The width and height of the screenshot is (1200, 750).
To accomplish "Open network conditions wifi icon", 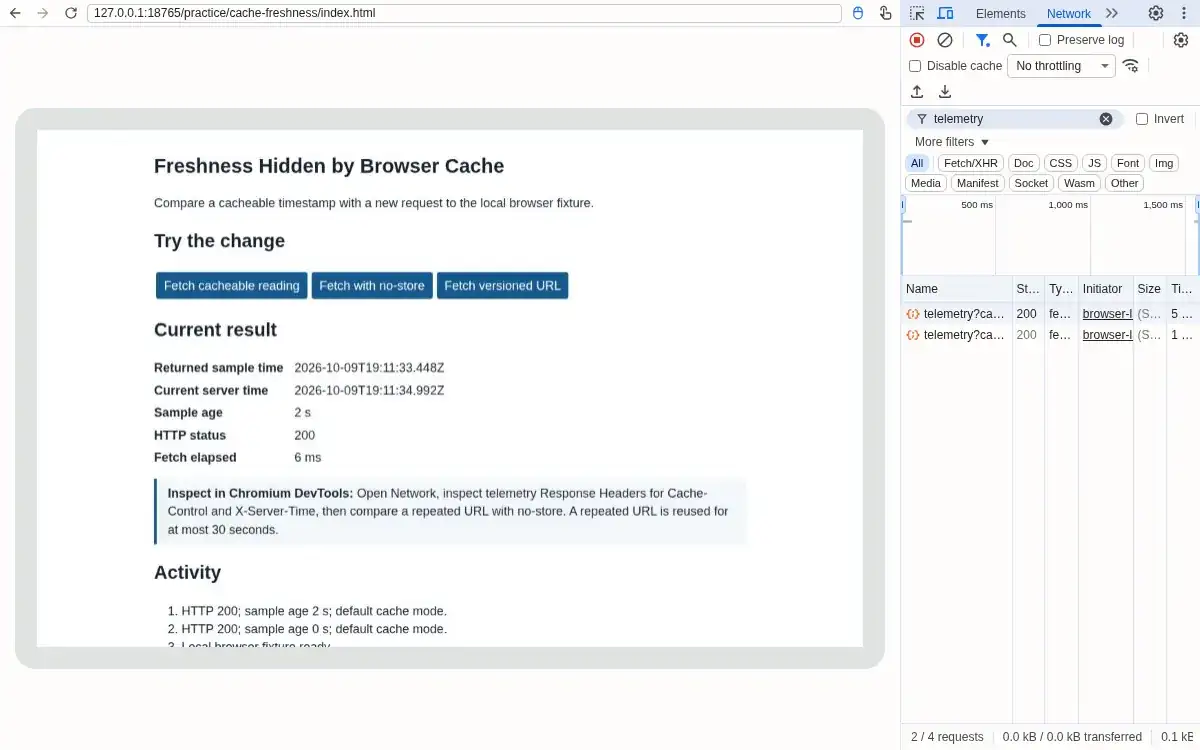I will 1131,66.
